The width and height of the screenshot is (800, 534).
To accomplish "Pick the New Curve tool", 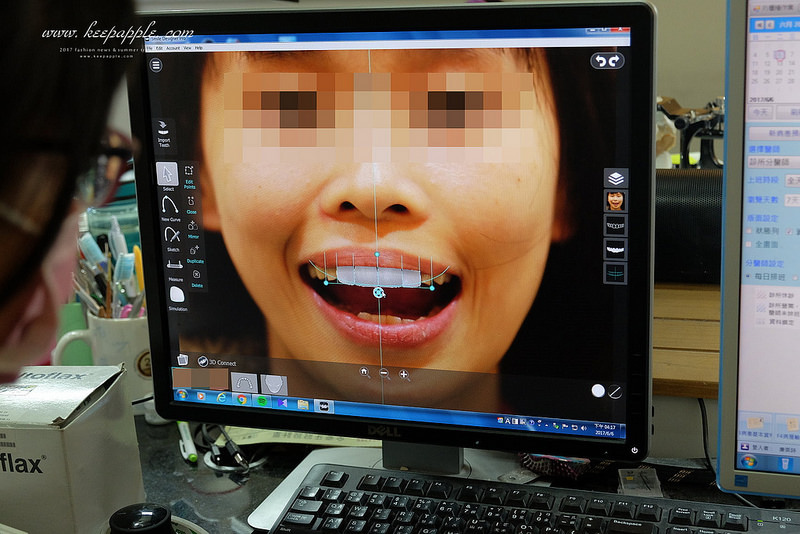I will 170,208.
